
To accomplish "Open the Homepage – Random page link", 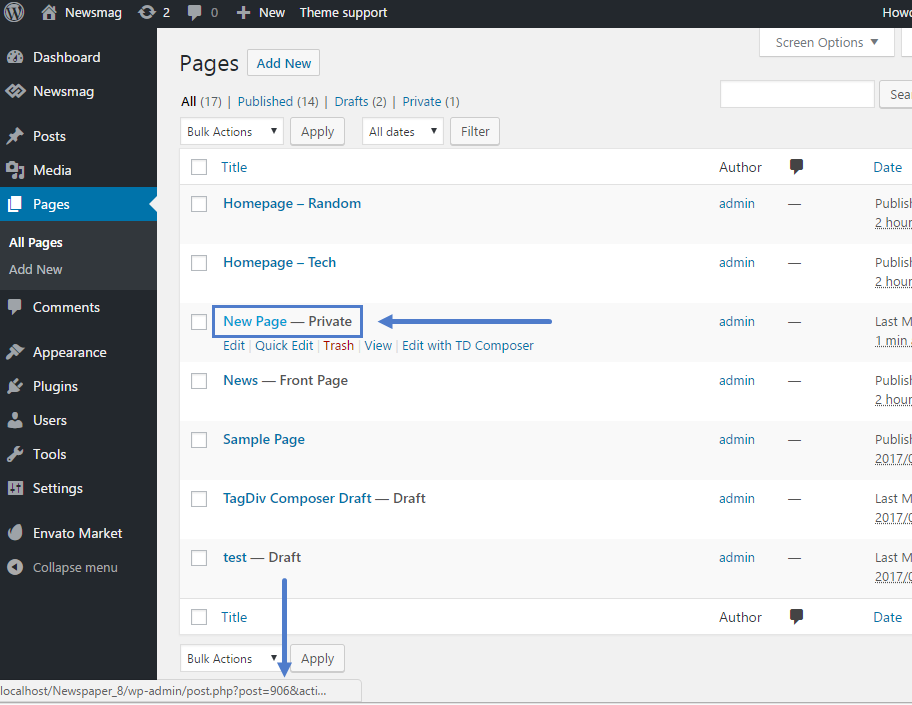I will (292, 203).
